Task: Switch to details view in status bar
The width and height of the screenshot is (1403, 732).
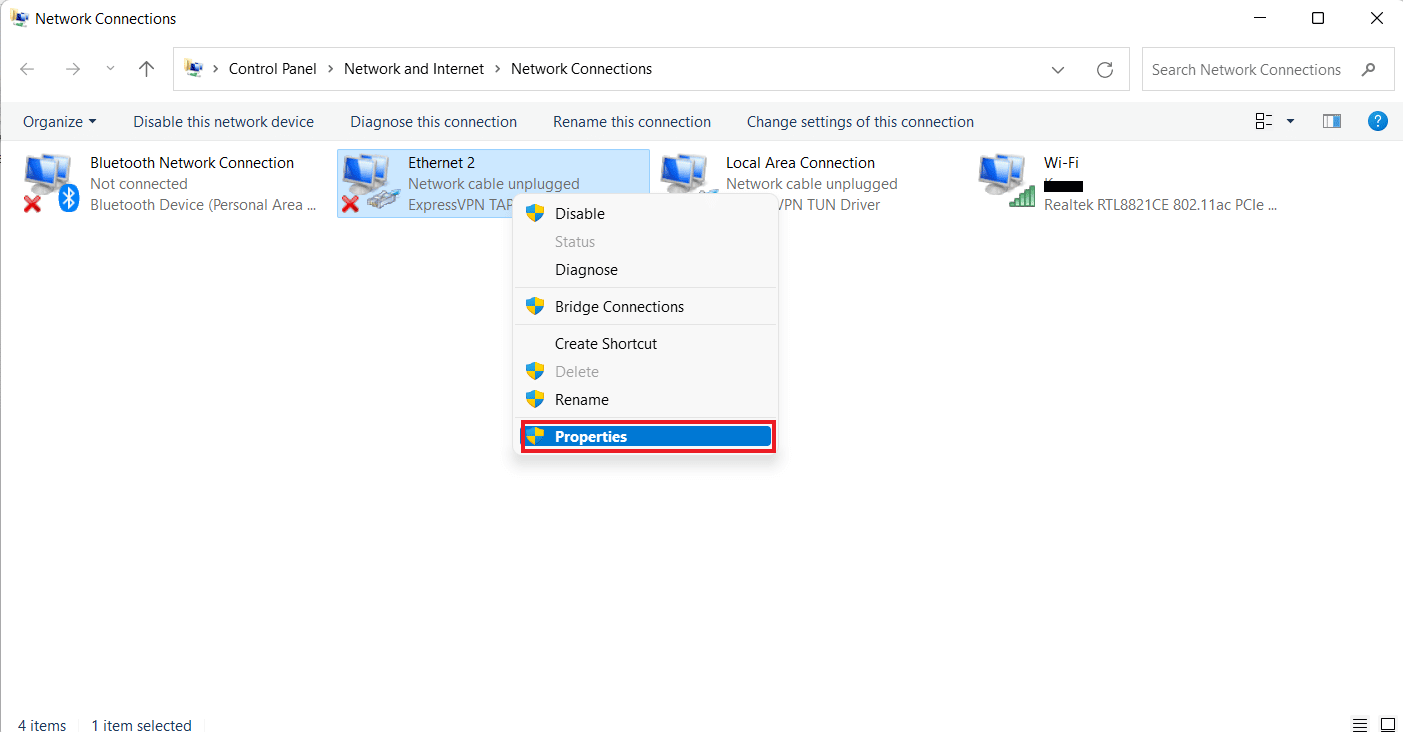Action: [x=1359, y=724]
